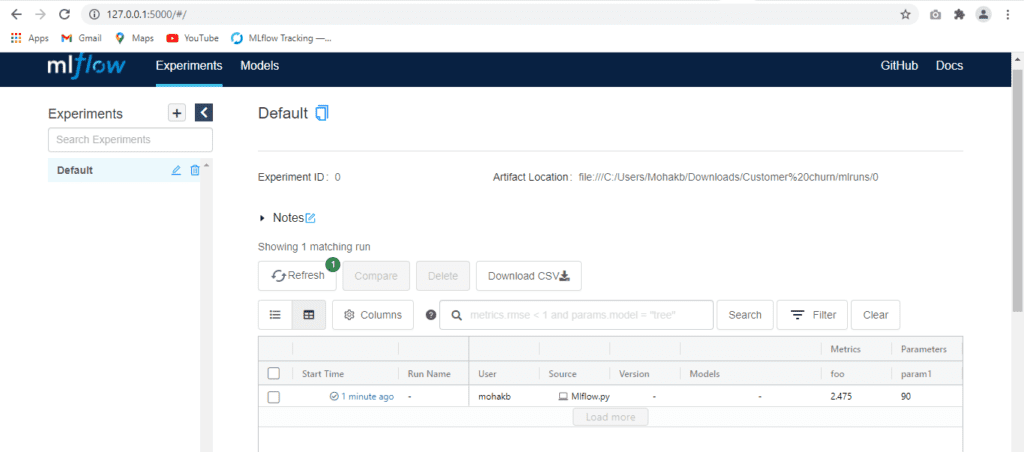This screenshot has height=452, width=1024.
Task: Click the camera icon in browser toolbar
Action: pos(935,14)
